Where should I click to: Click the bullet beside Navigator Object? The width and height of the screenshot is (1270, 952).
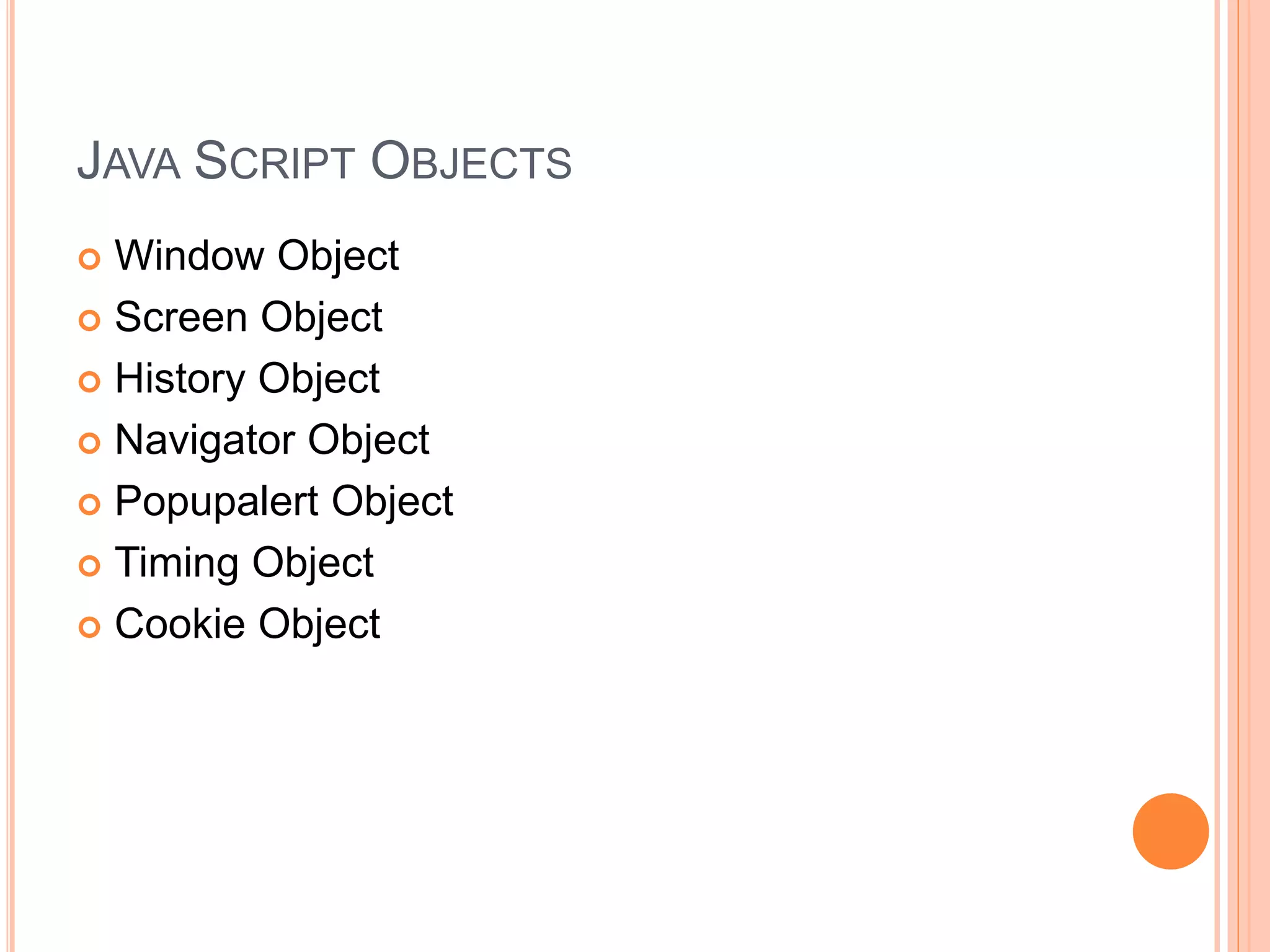coord(89,443)
